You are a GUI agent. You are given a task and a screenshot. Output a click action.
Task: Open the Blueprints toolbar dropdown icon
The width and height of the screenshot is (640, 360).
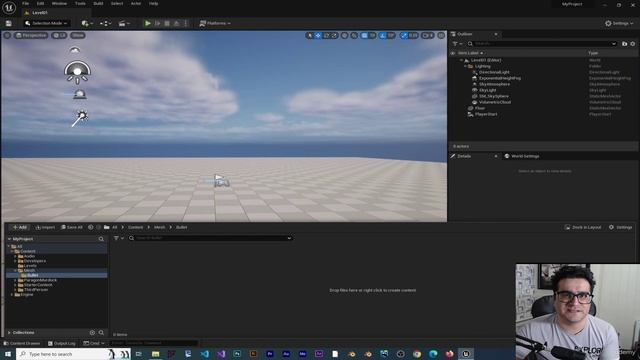[x=105, y=23]
